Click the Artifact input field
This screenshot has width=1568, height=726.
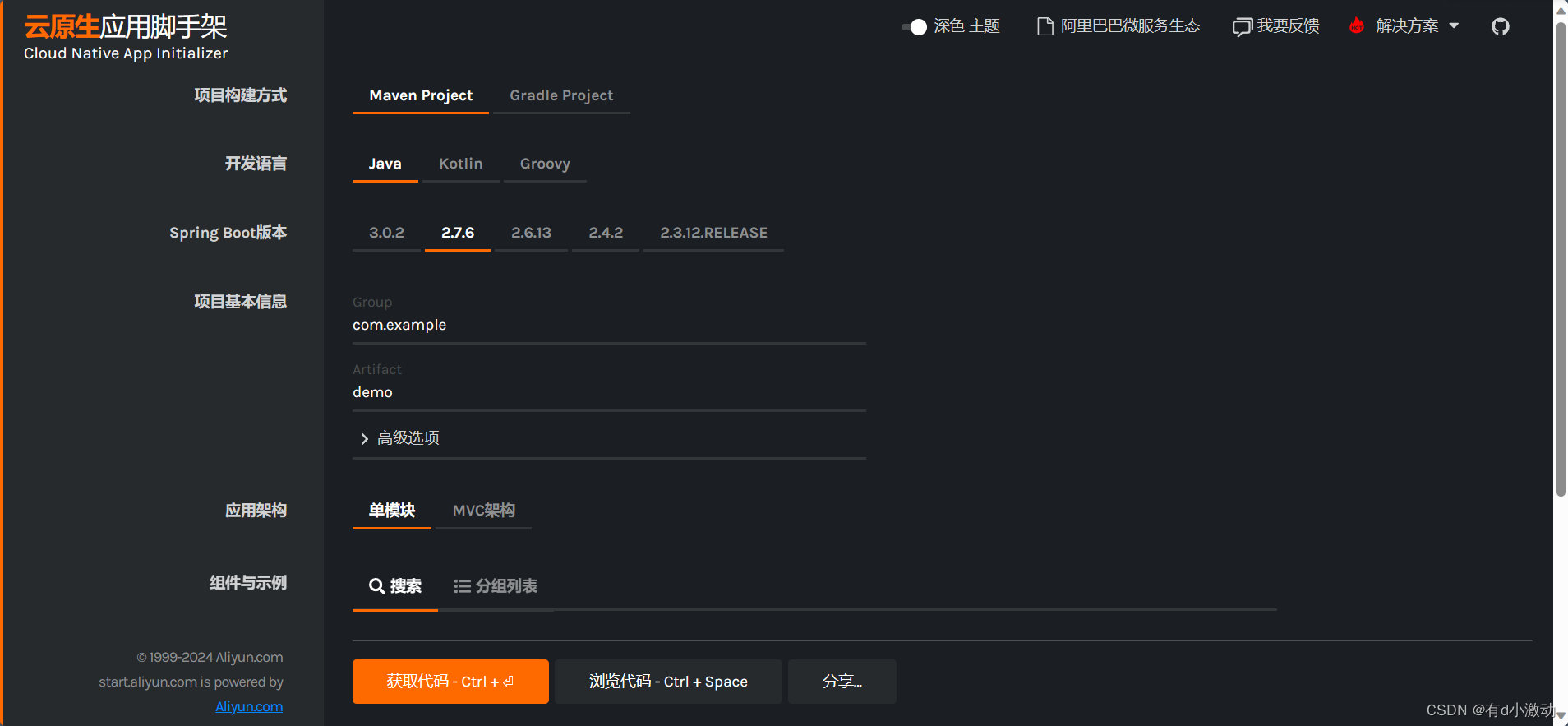coord(609,393)
